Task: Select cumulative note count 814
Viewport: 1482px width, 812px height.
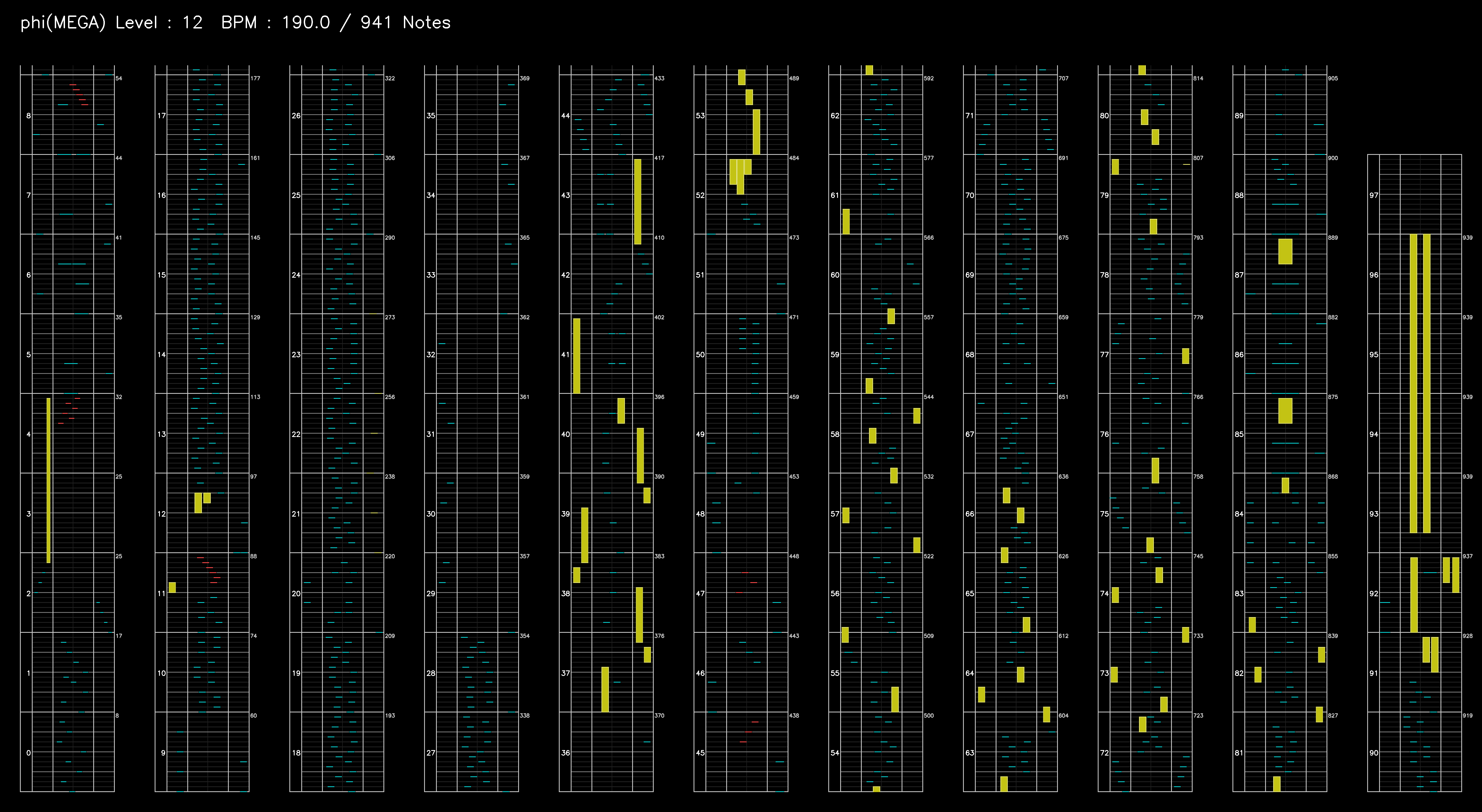Action: click(x=1198, y=78)
